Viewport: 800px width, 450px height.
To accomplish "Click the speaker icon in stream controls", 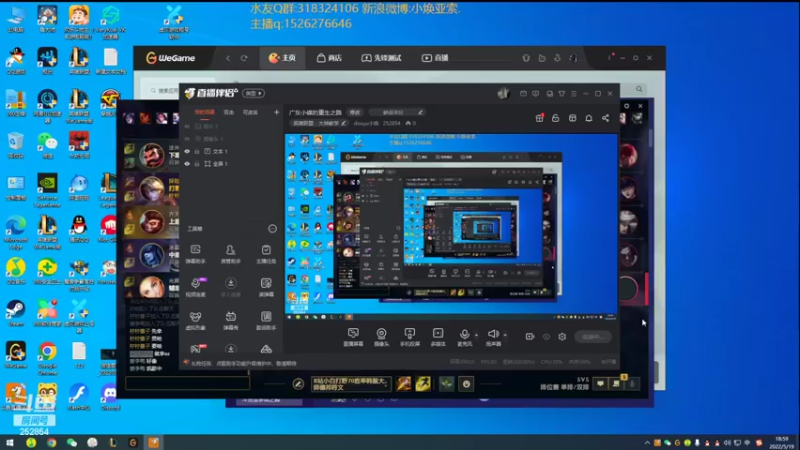I will click(493, 334).
